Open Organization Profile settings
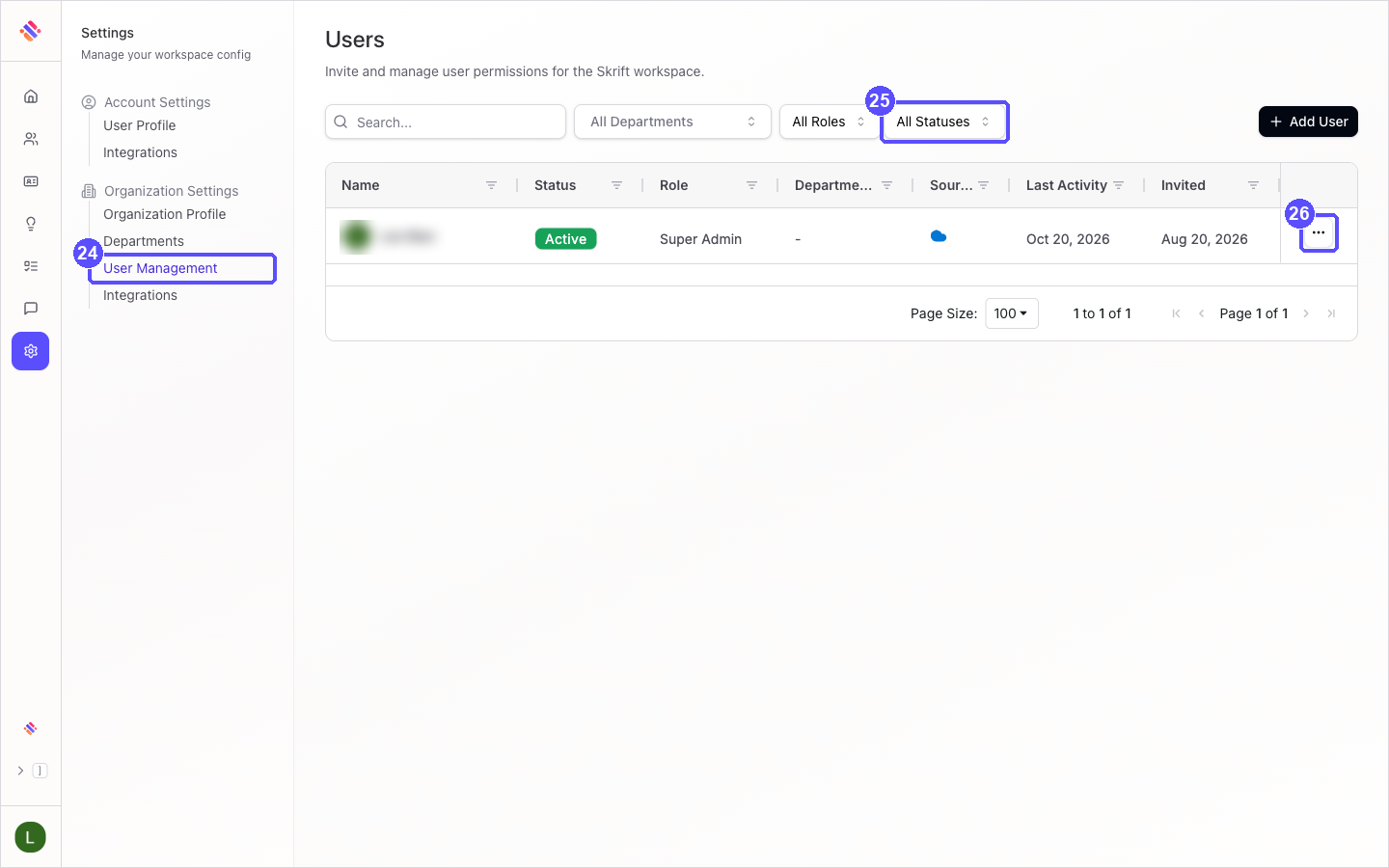The height and width of the screenshot is (868, 1389). [165, 214]
